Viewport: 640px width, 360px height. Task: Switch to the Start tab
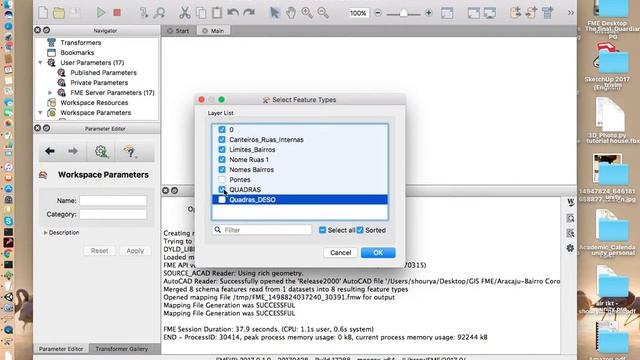click(x=178, y=31)
